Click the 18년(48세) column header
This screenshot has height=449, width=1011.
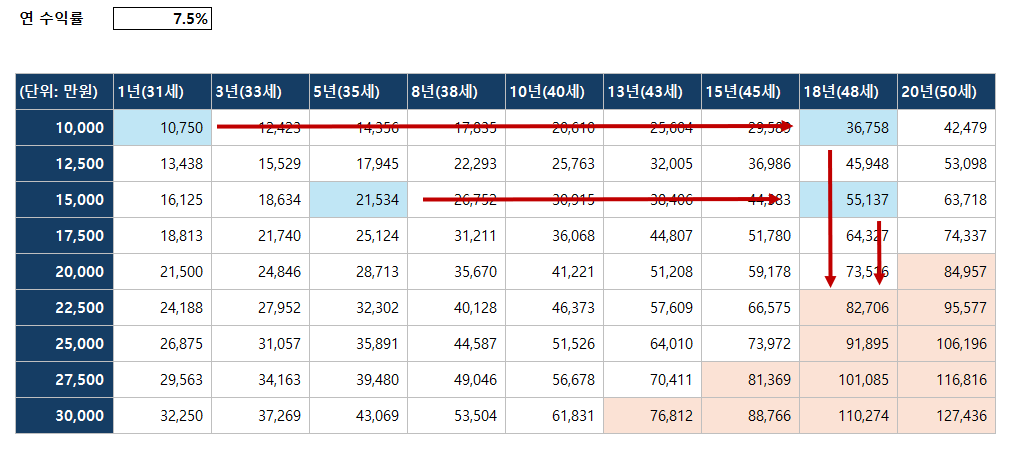pyautogui.click(x=849, y=92)
